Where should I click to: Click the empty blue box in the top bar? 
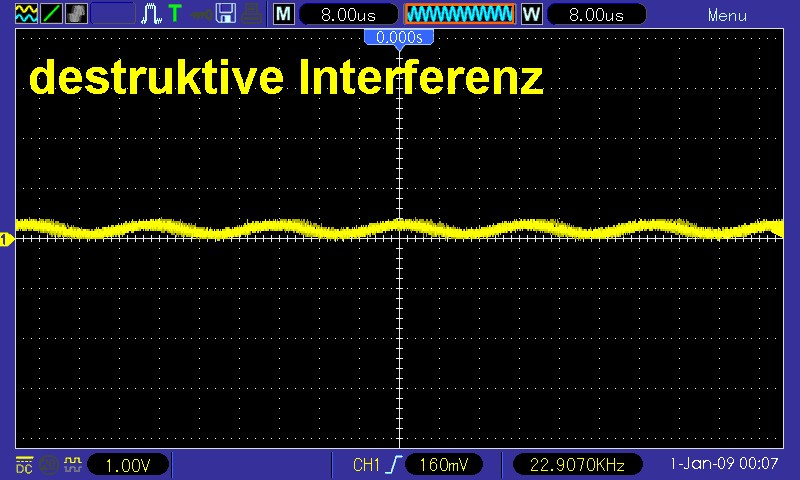click(x=113, y=14)
